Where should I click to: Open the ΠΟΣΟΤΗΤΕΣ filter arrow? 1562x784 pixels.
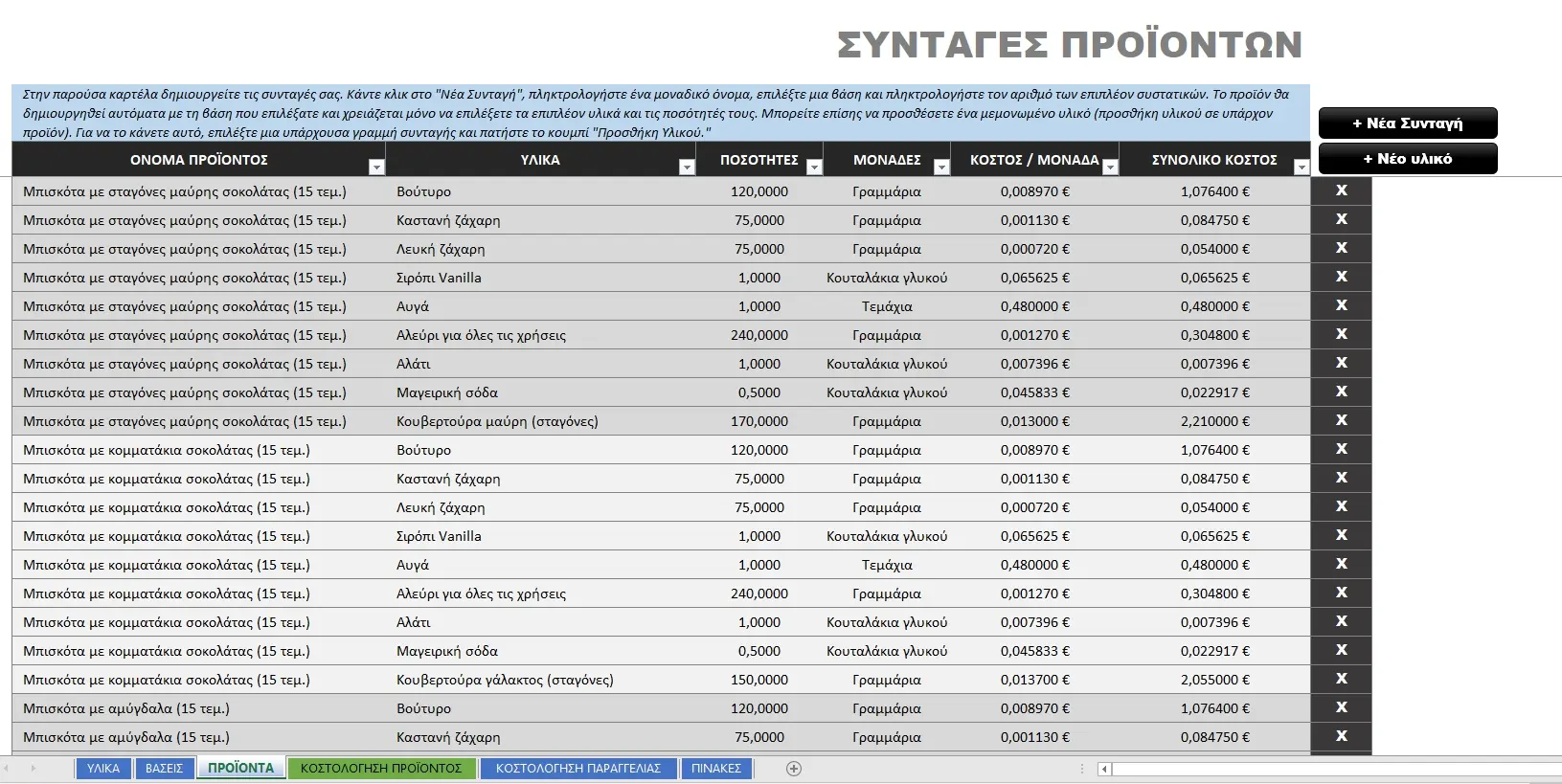[814, 168]
